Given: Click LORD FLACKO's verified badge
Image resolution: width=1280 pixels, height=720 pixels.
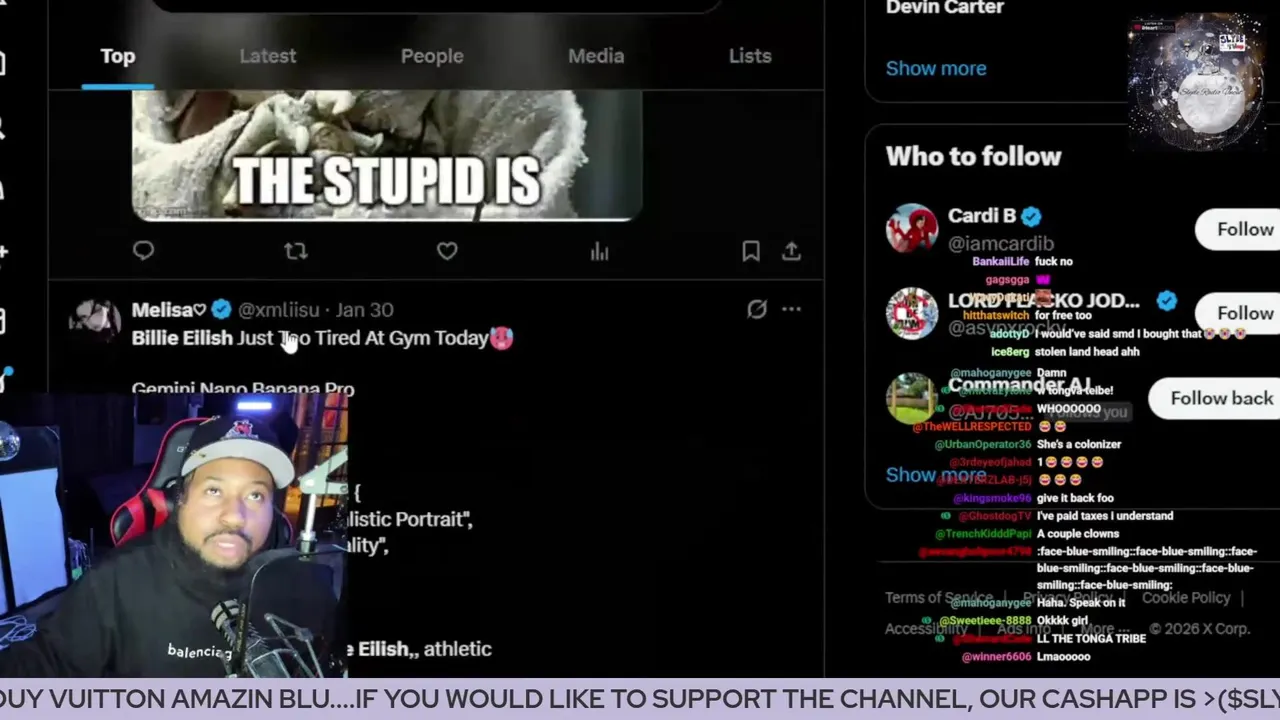Looking at the screenshot, I should [1166, 300].
